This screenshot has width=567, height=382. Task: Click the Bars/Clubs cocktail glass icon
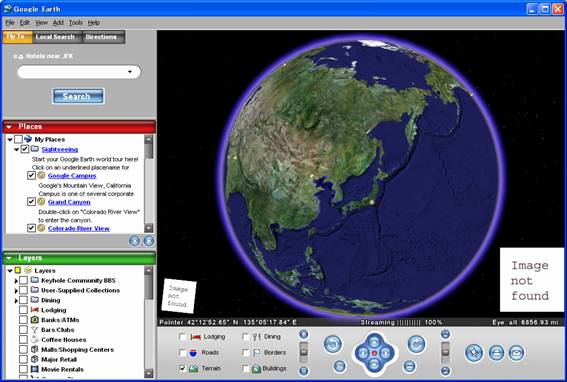click(x=34, y=330)
